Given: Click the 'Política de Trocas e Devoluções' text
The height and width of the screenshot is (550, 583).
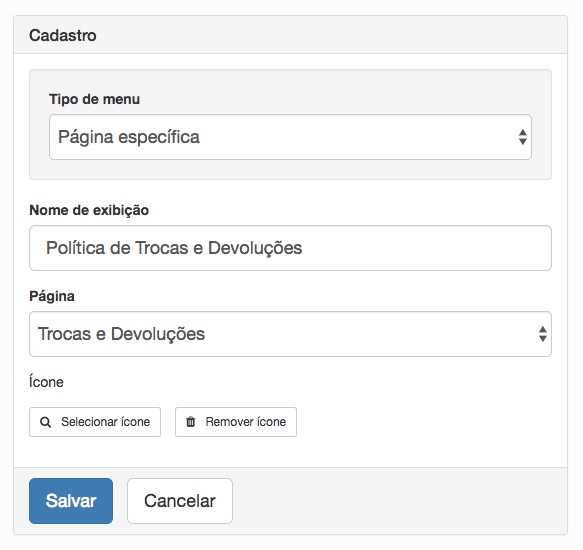Looking at the screenshot, I should [174, 248].
